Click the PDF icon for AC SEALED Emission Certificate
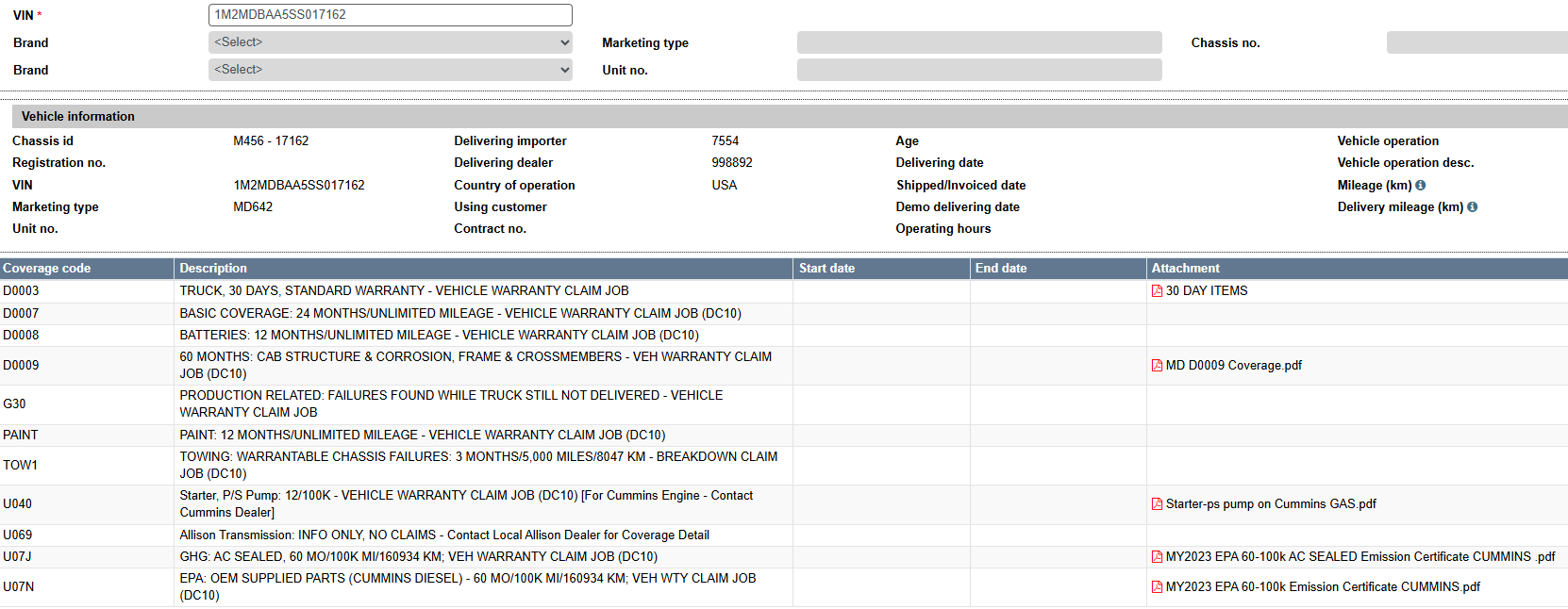 (x=1157, y=557)
